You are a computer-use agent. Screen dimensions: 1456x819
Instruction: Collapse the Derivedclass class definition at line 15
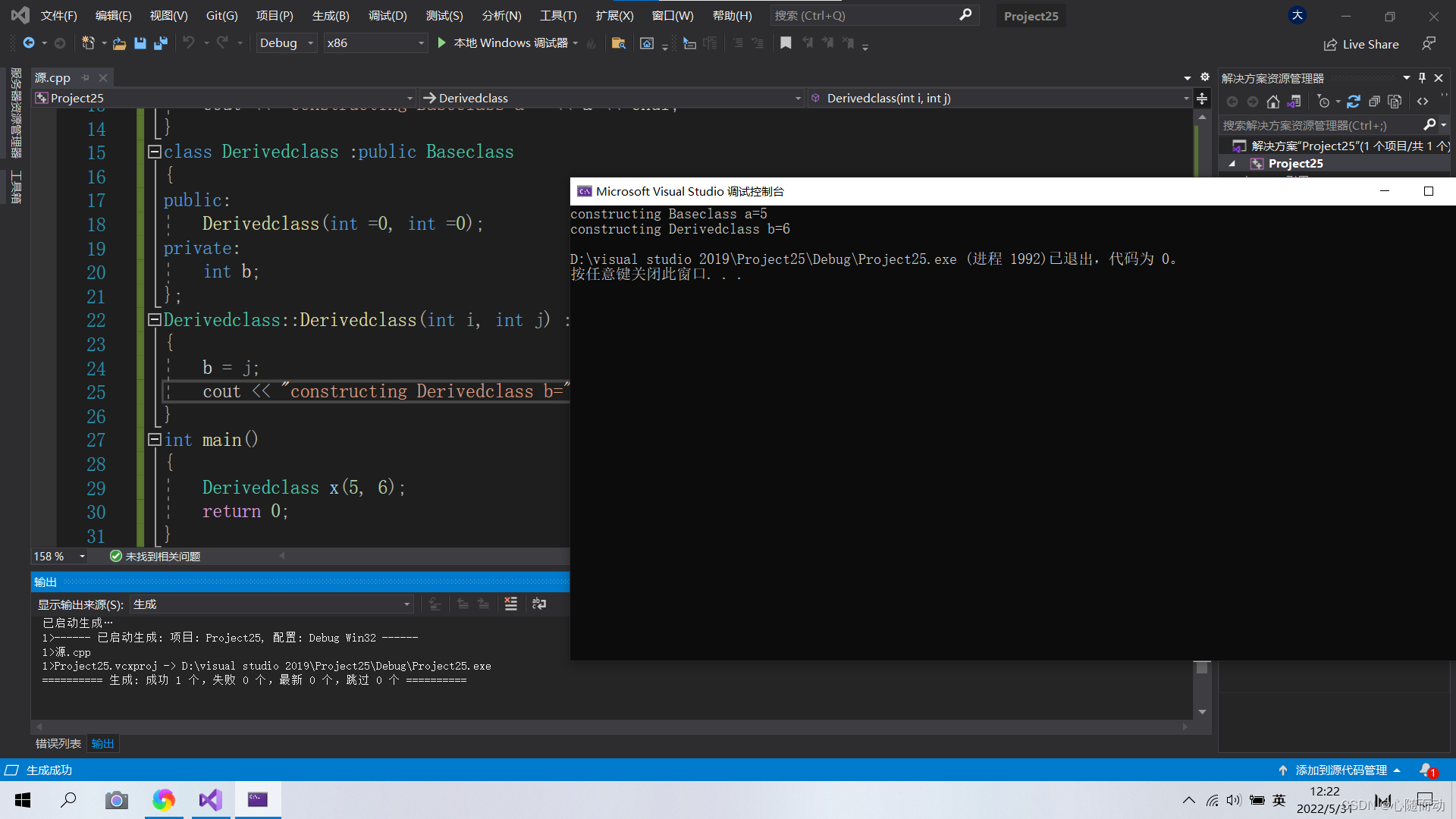tap(154, 152)
